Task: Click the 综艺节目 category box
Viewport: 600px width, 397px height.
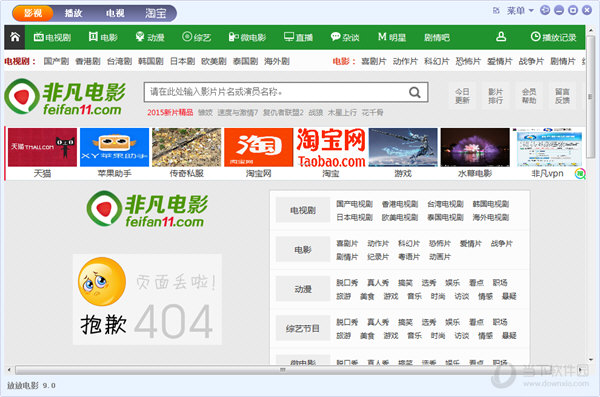Action: coord(303,328)
